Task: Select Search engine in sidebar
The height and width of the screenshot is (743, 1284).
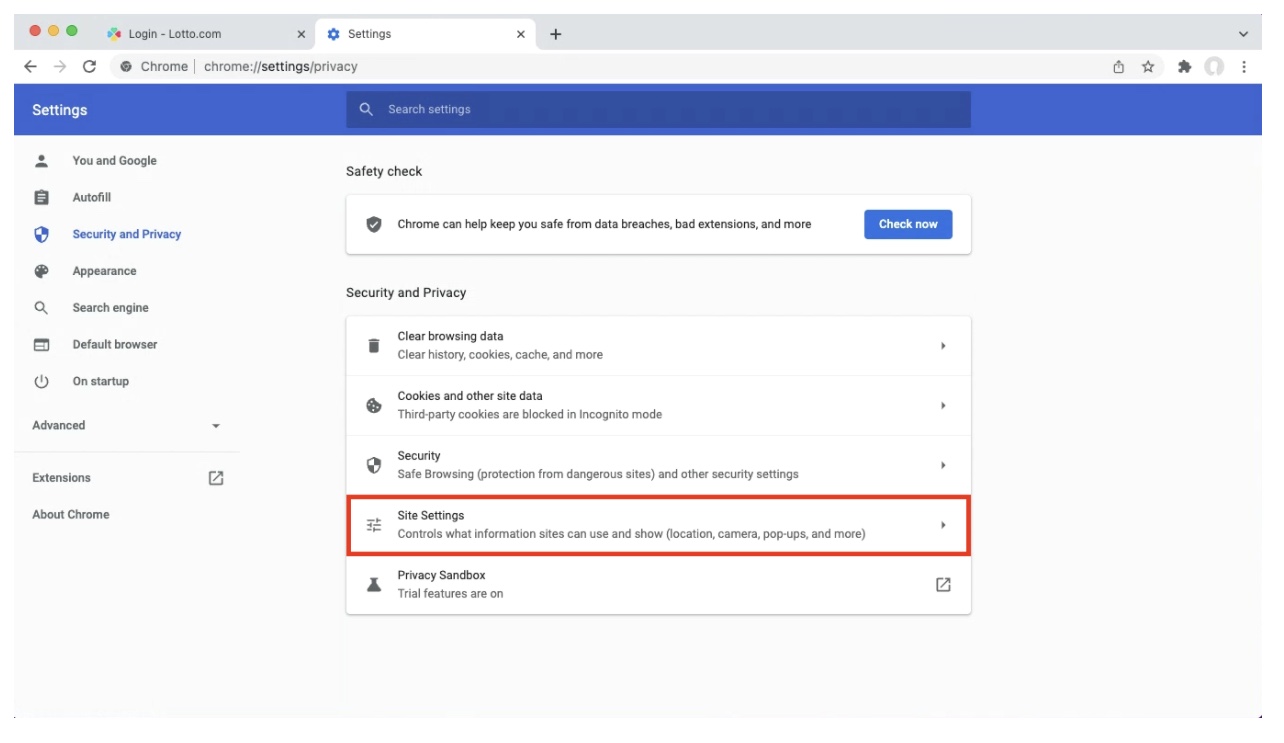Action: 110,308
